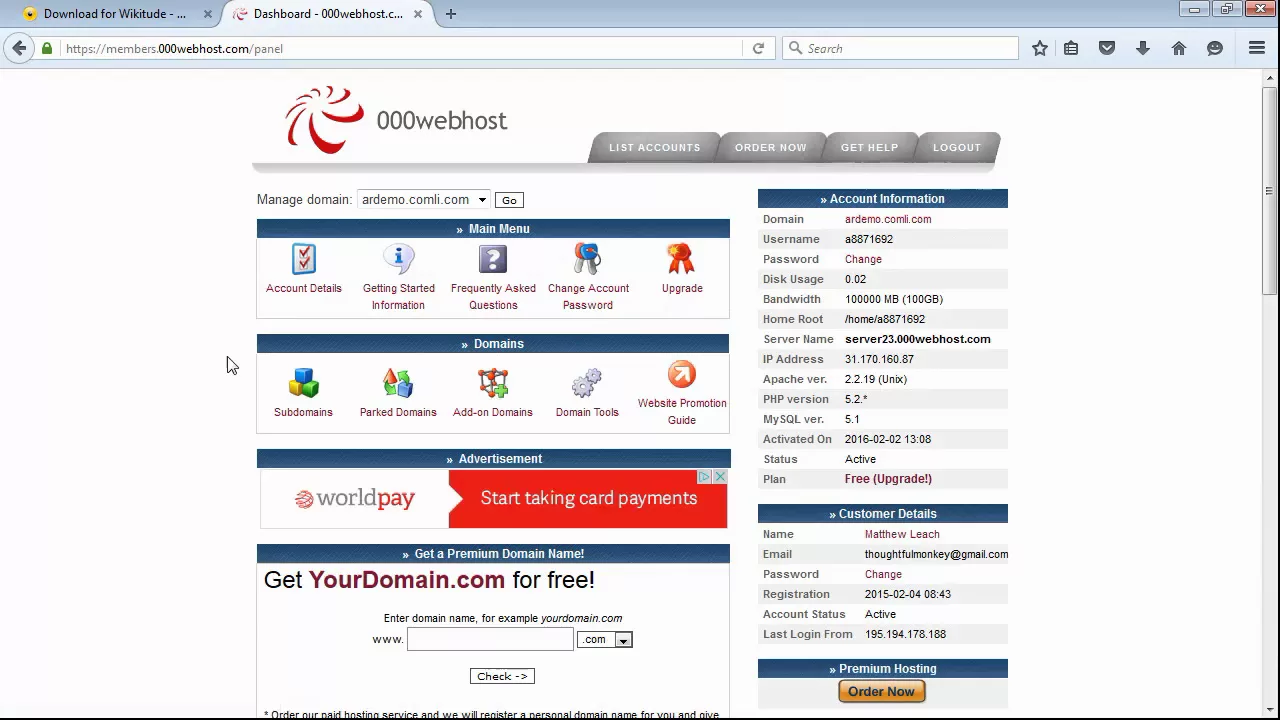The image size is (1280, 720).
Task: Click the scrollbar up arrow
Action: (1270, 77)
